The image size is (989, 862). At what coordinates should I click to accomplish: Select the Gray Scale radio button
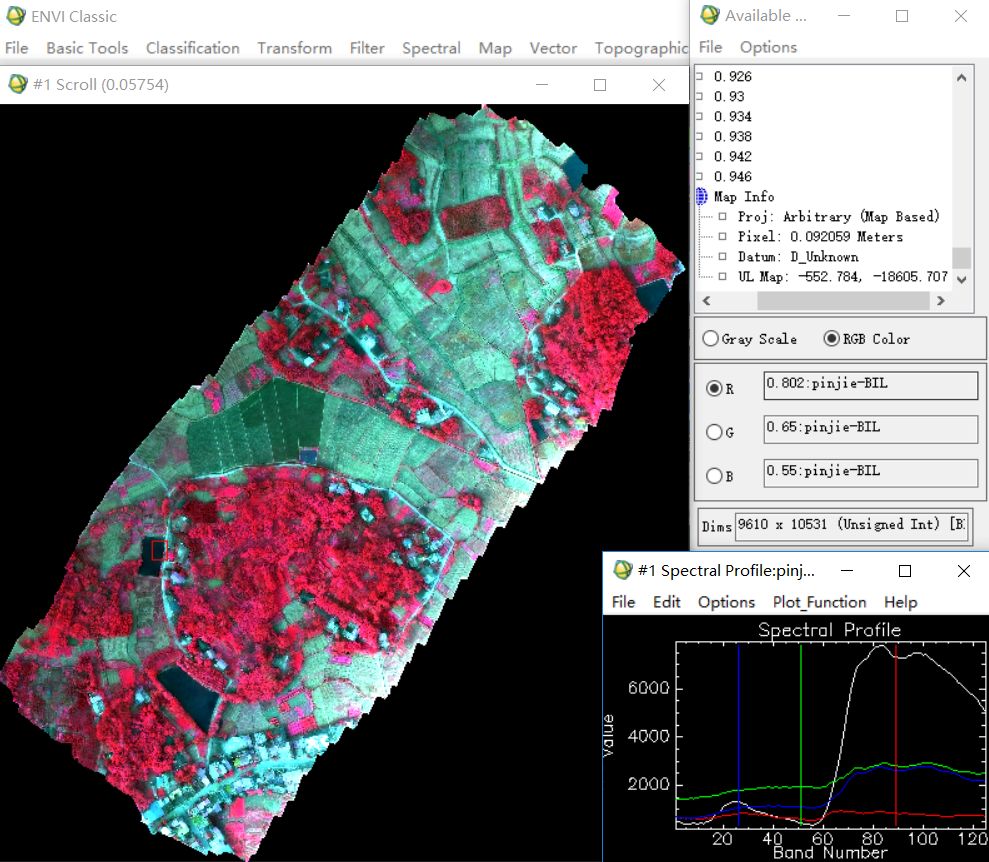710,339
